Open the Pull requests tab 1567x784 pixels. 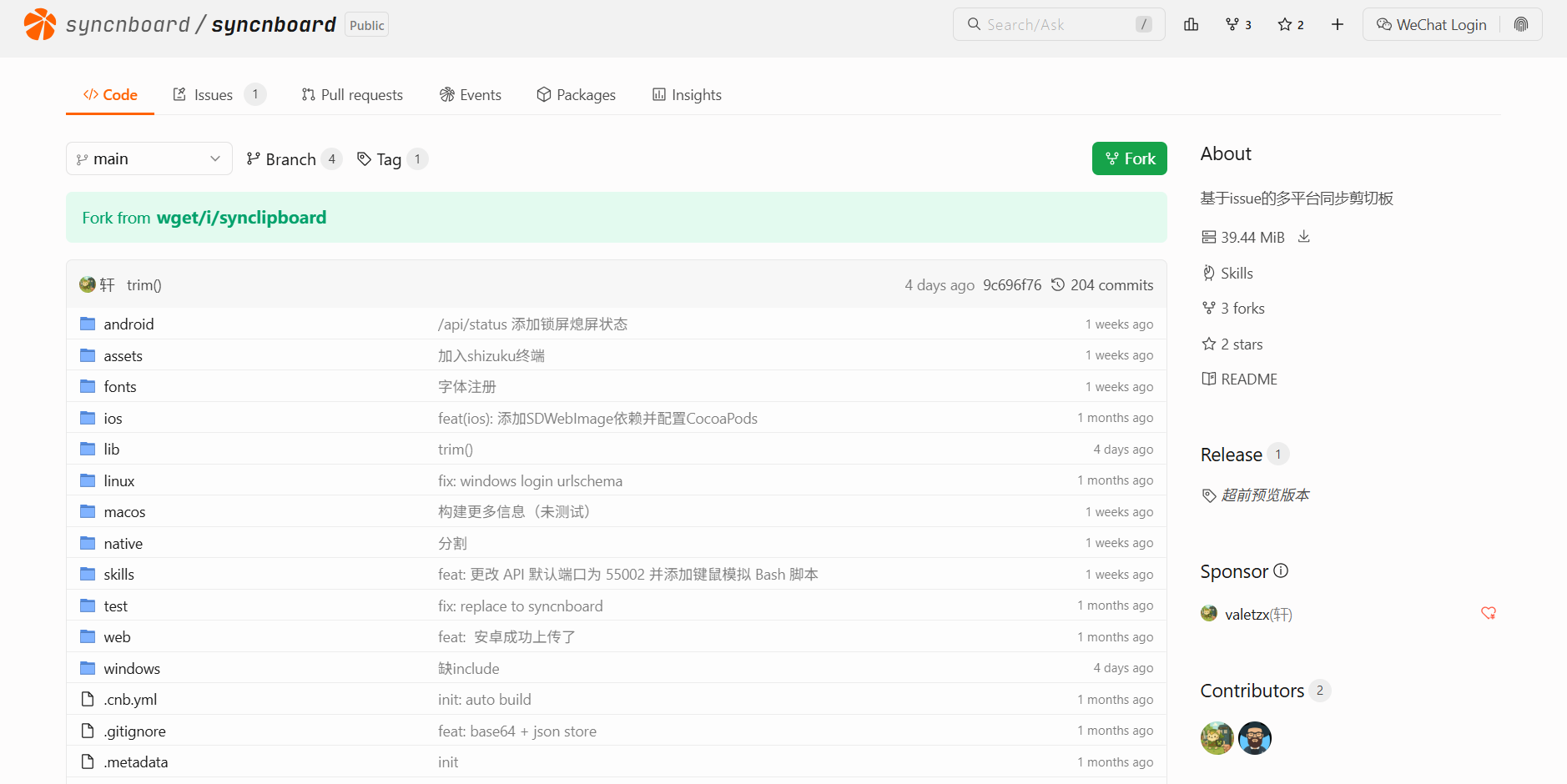[x=352, y=95]
